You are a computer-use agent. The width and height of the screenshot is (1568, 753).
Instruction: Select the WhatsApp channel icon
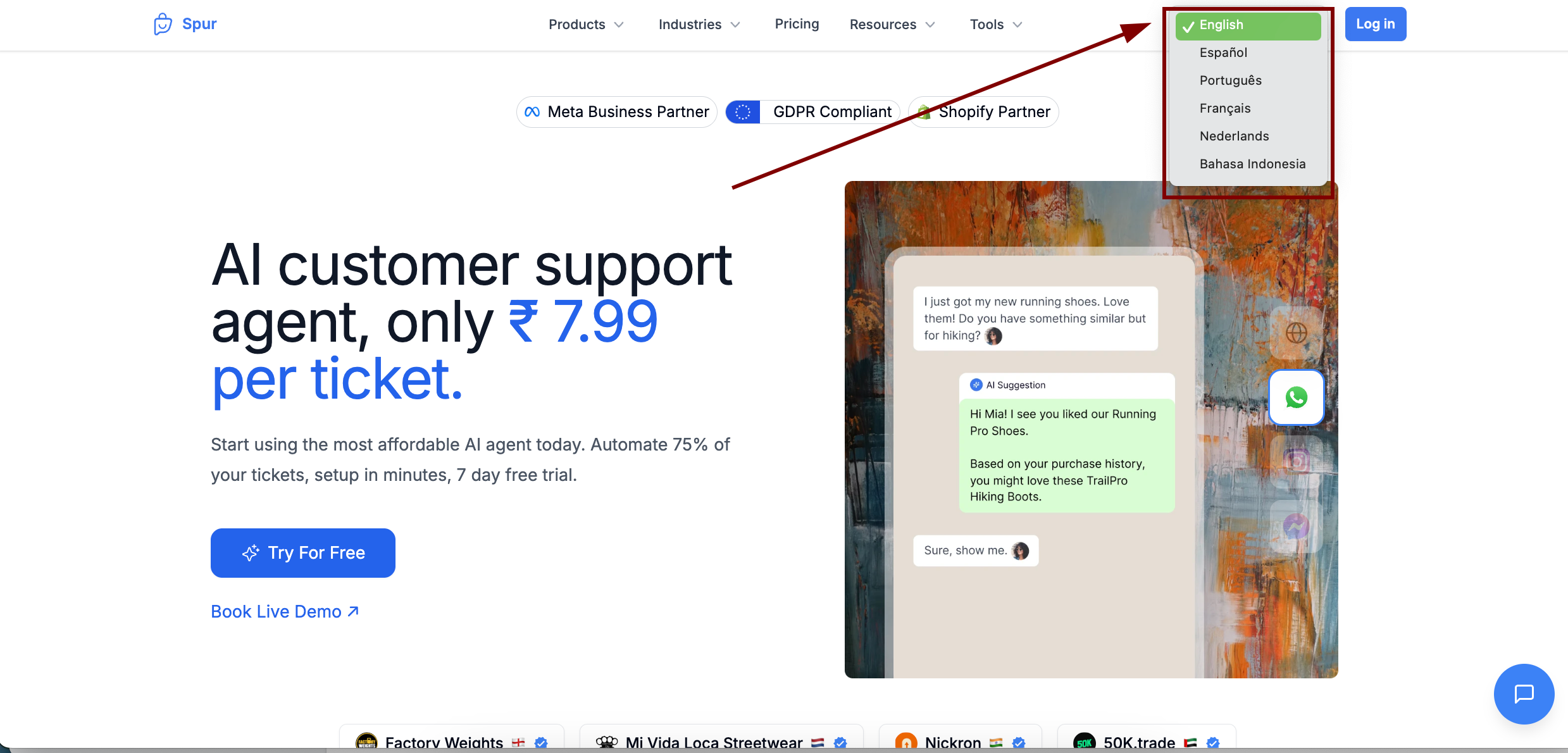(1296, 397)
